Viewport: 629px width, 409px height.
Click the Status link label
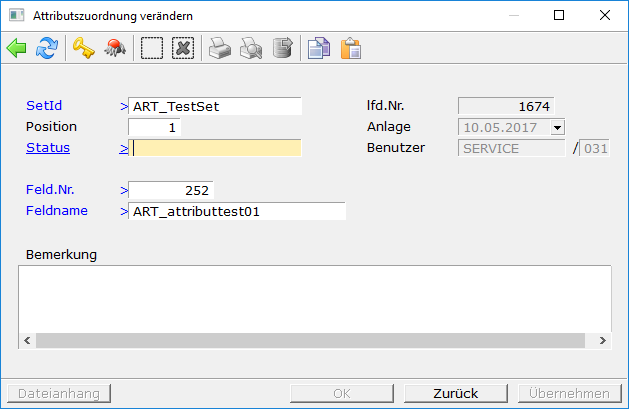coord(47,148)
